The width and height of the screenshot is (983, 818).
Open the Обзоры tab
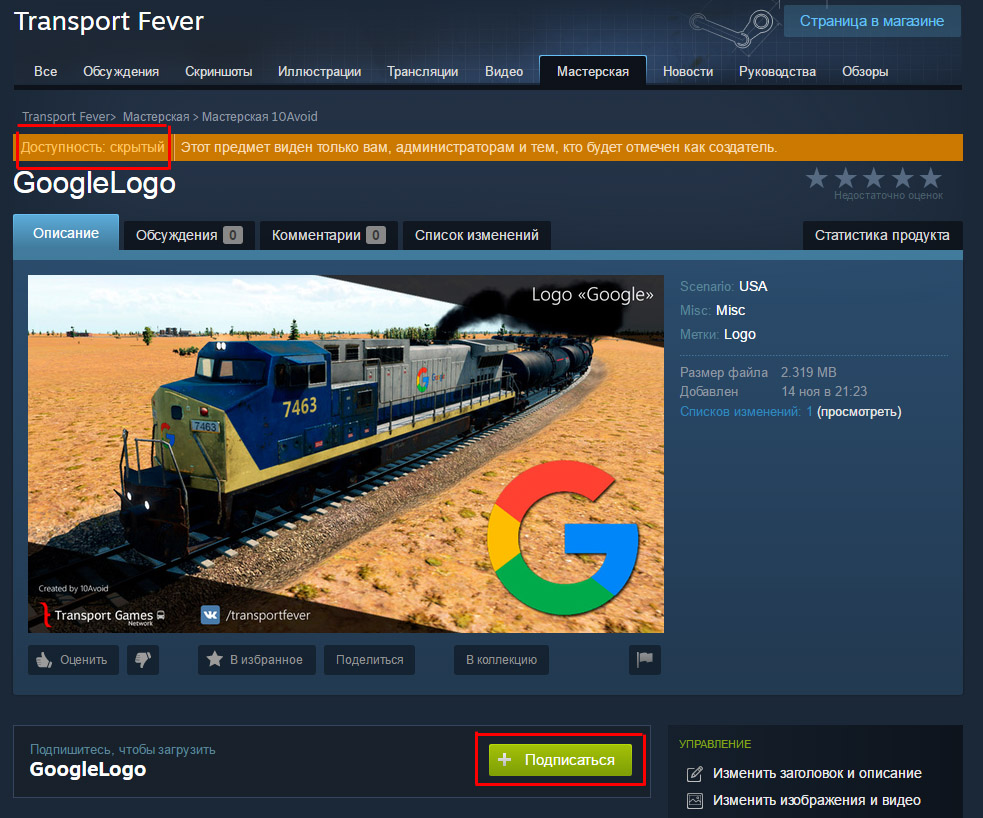[x=865, y=71]
